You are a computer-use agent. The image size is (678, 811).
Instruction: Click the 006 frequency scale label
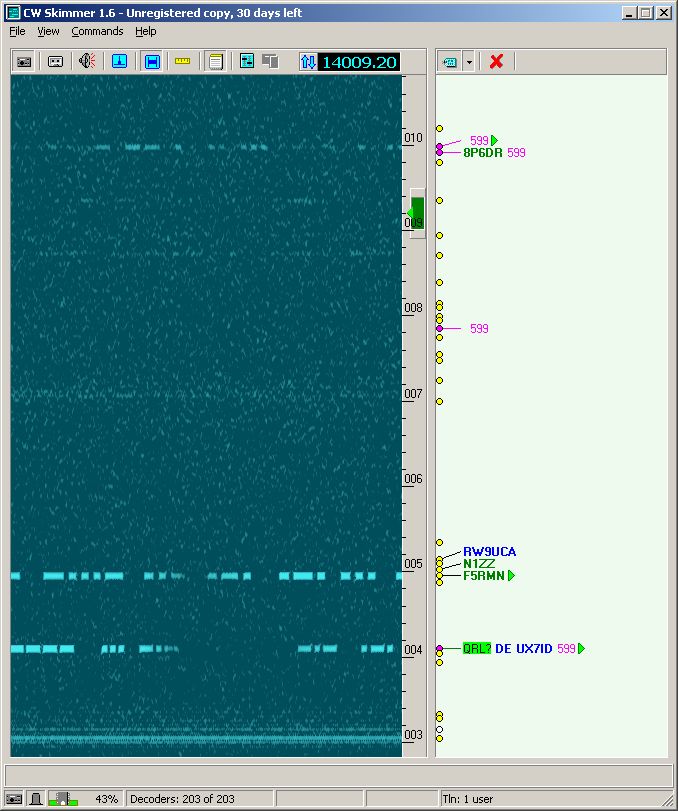click(413, 479)
